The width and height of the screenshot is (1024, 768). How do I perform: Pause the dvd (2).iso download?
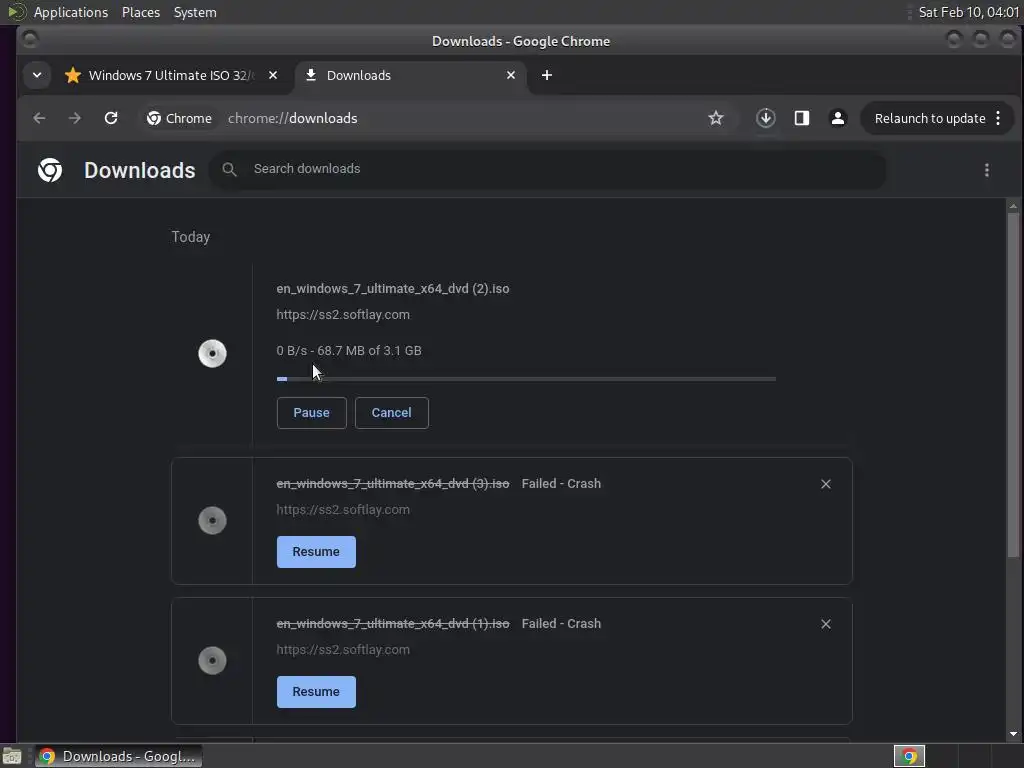[x=312, y=413]
